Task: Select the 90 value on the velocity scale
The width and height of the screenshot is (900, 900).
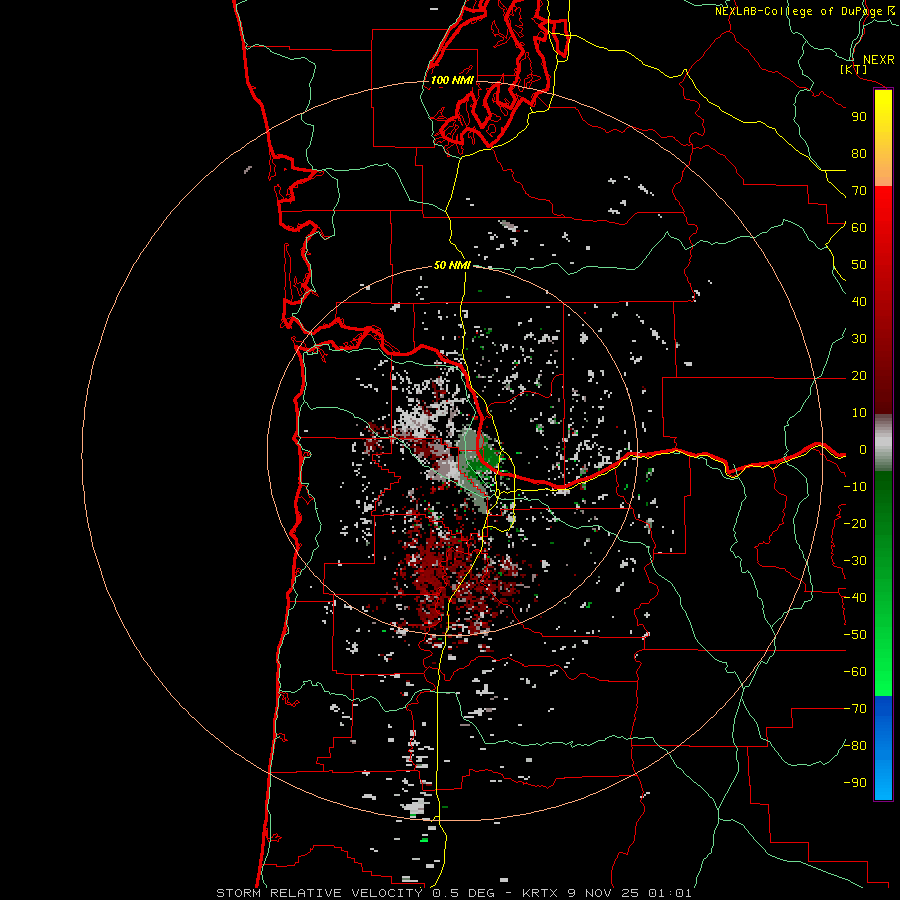Action: [859, 117]
